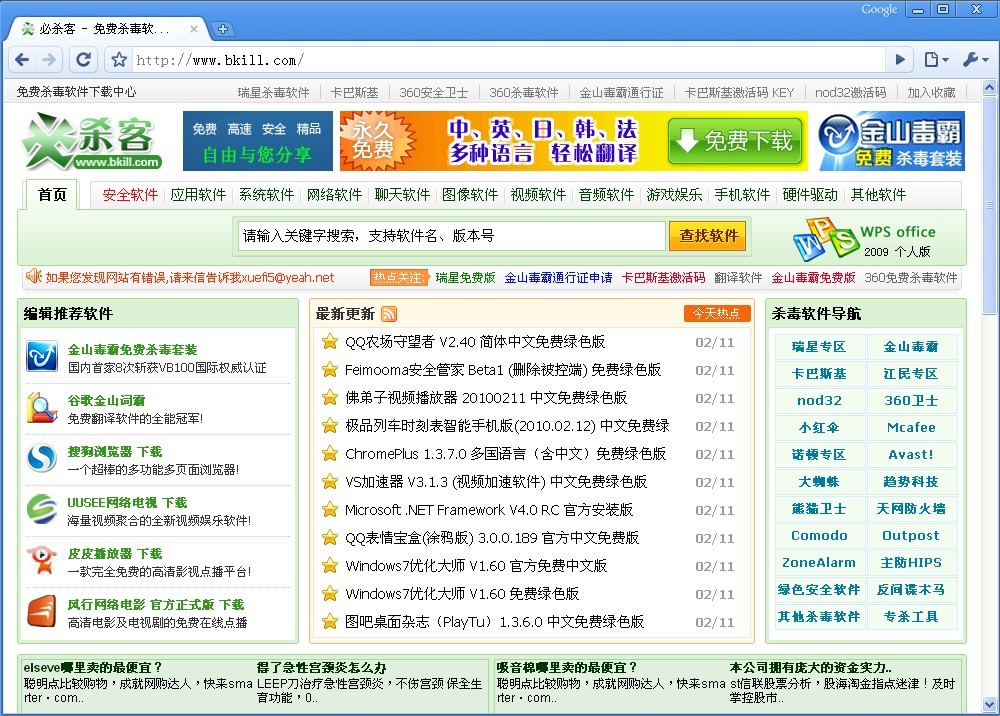Click the 搜狗浏览器 icon in the recommended list

(42, 459)
